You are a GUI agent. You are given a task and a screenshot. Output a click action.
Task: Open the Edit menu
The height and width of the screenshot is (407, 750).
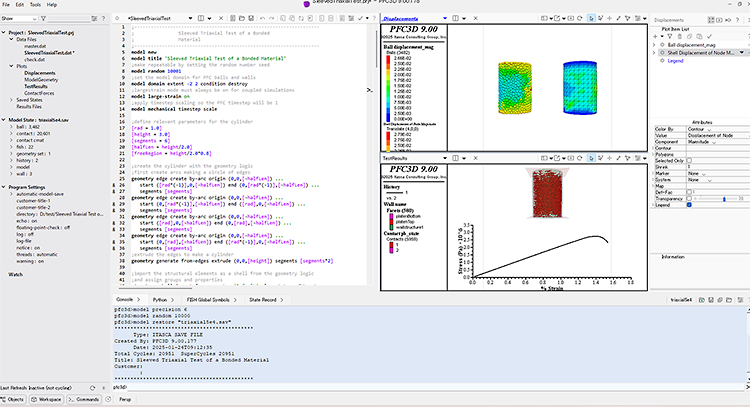20,4
